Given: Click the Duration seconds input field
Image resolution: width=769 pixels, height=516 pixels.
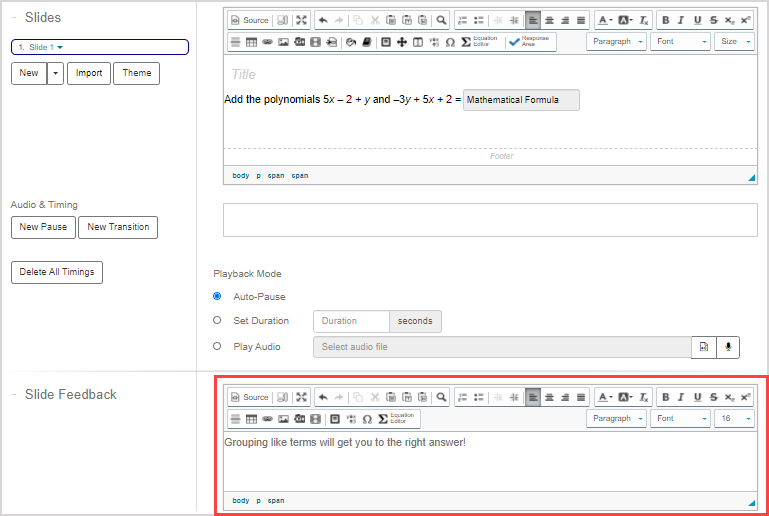Looking at the screenshot, I should 351,321.
